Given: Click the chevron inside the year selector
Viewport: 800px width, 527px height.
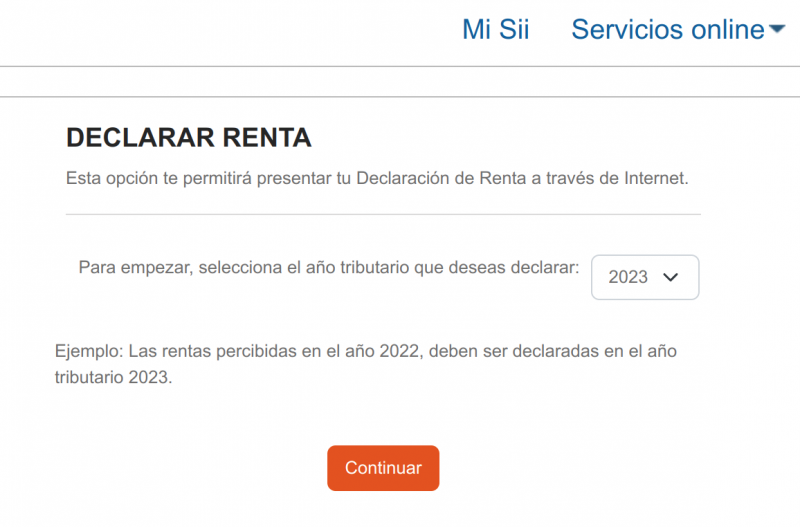Looking at the screenshot, I should point(671,277).
